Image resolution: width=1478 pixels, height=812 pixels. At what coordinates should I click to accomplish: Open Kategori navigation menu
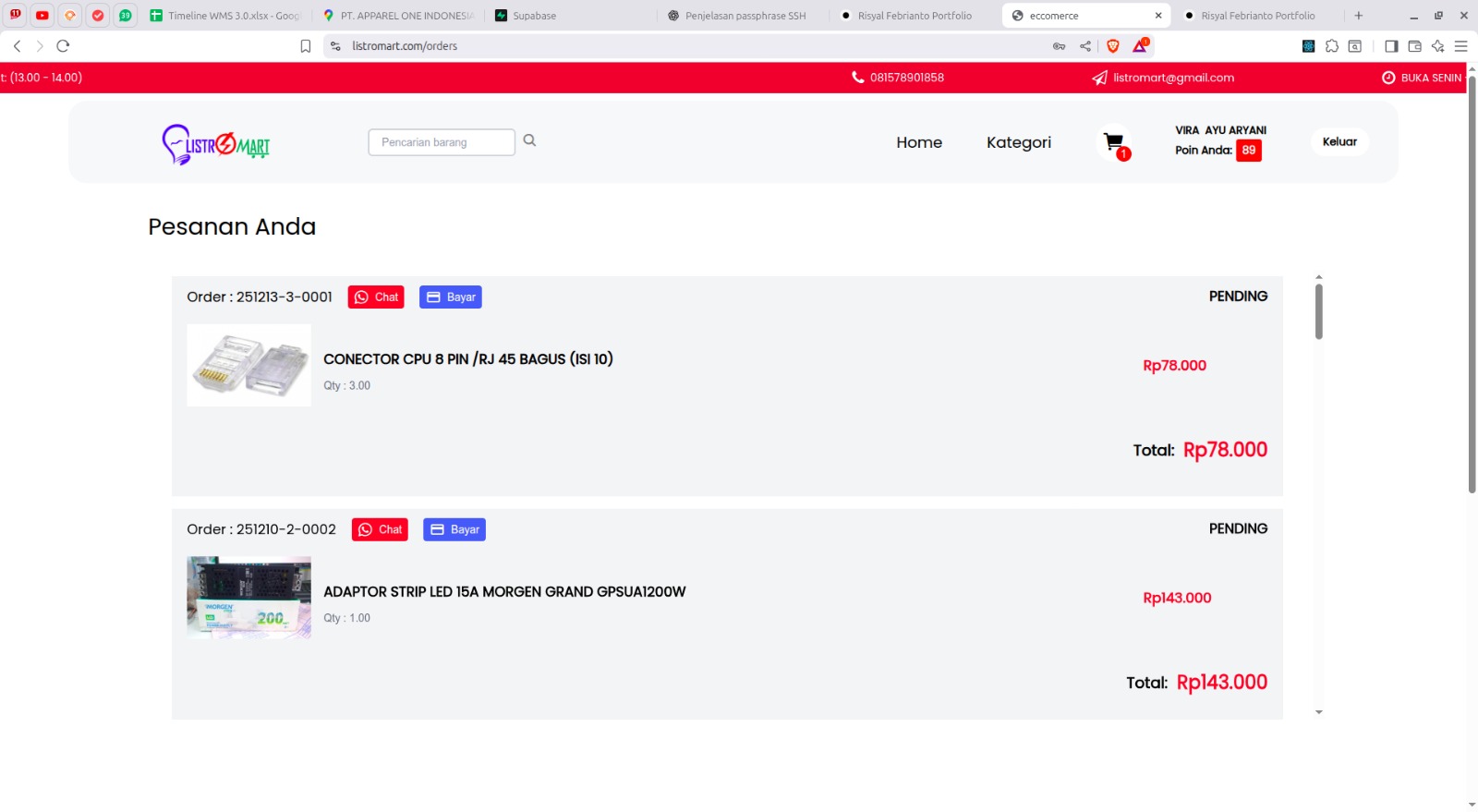(1018, 142)
